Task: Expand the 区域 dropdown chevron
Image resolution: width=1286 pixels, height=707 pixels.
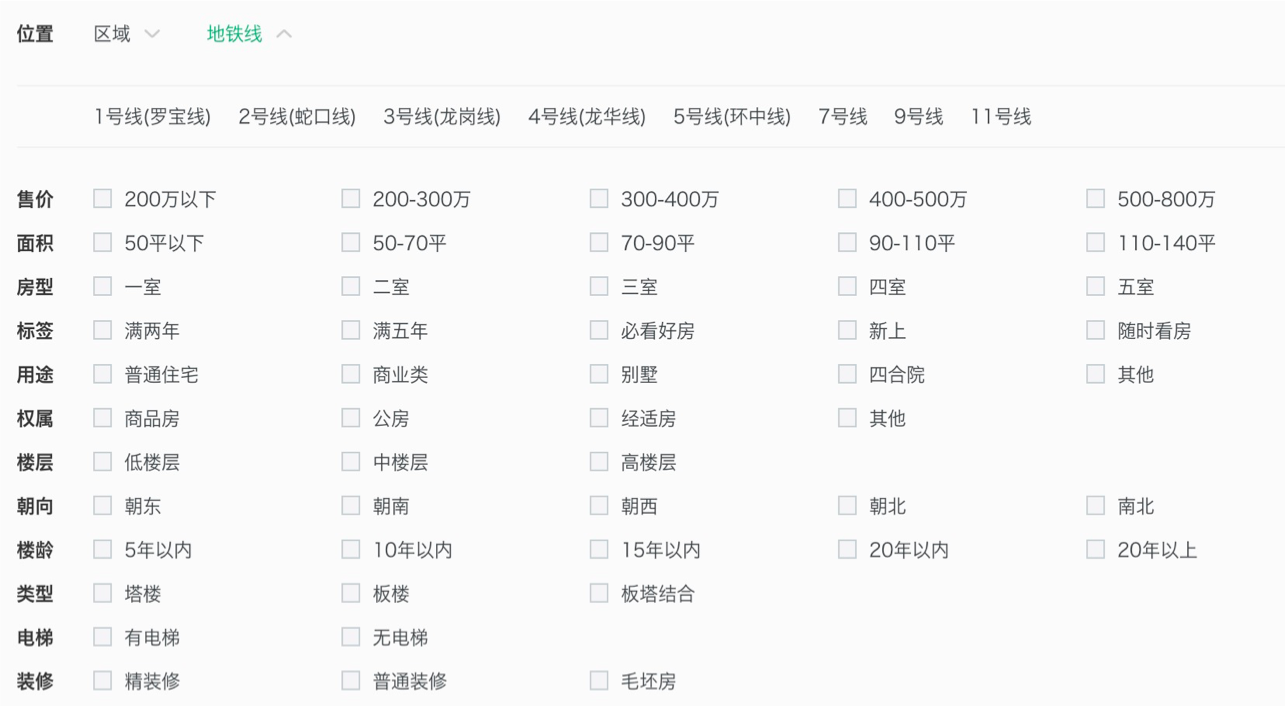Action: 152,34
